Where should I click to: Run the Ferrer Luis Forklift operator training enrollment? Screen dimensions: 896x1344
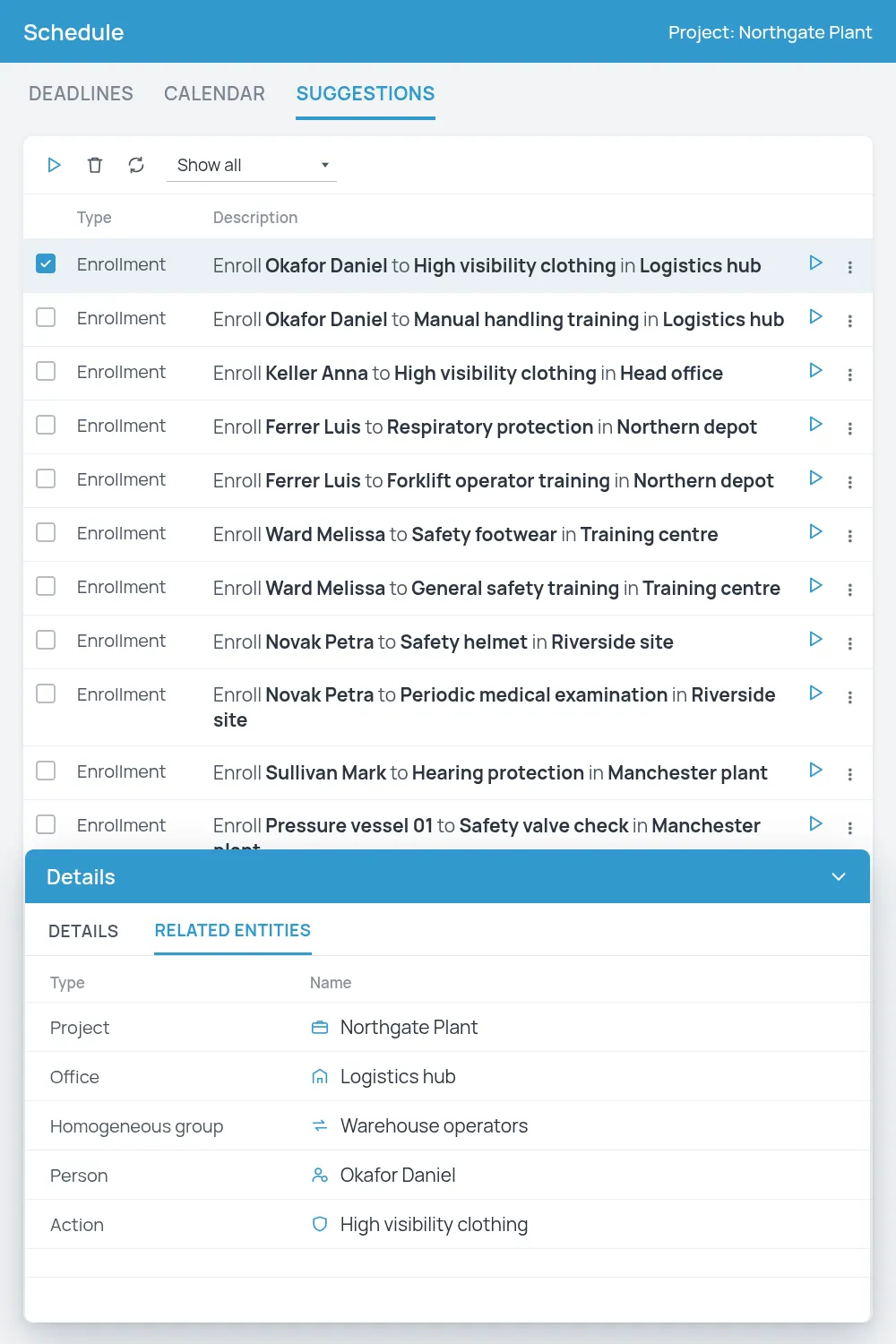(815, 478)
